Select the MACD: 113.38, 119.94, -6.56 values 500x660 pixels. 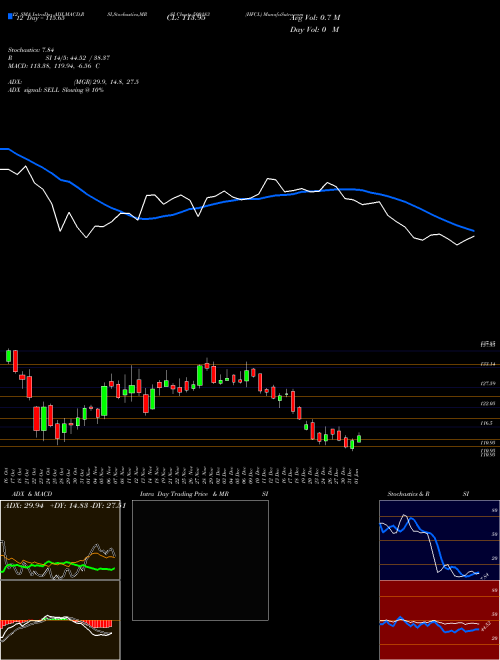(x=54, y=66)
